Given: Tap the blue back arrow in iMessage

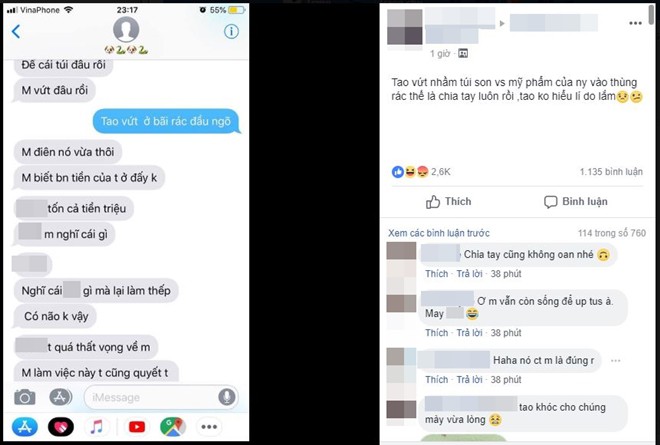Looking at the screenshot, I should click(x=16, y=32).
